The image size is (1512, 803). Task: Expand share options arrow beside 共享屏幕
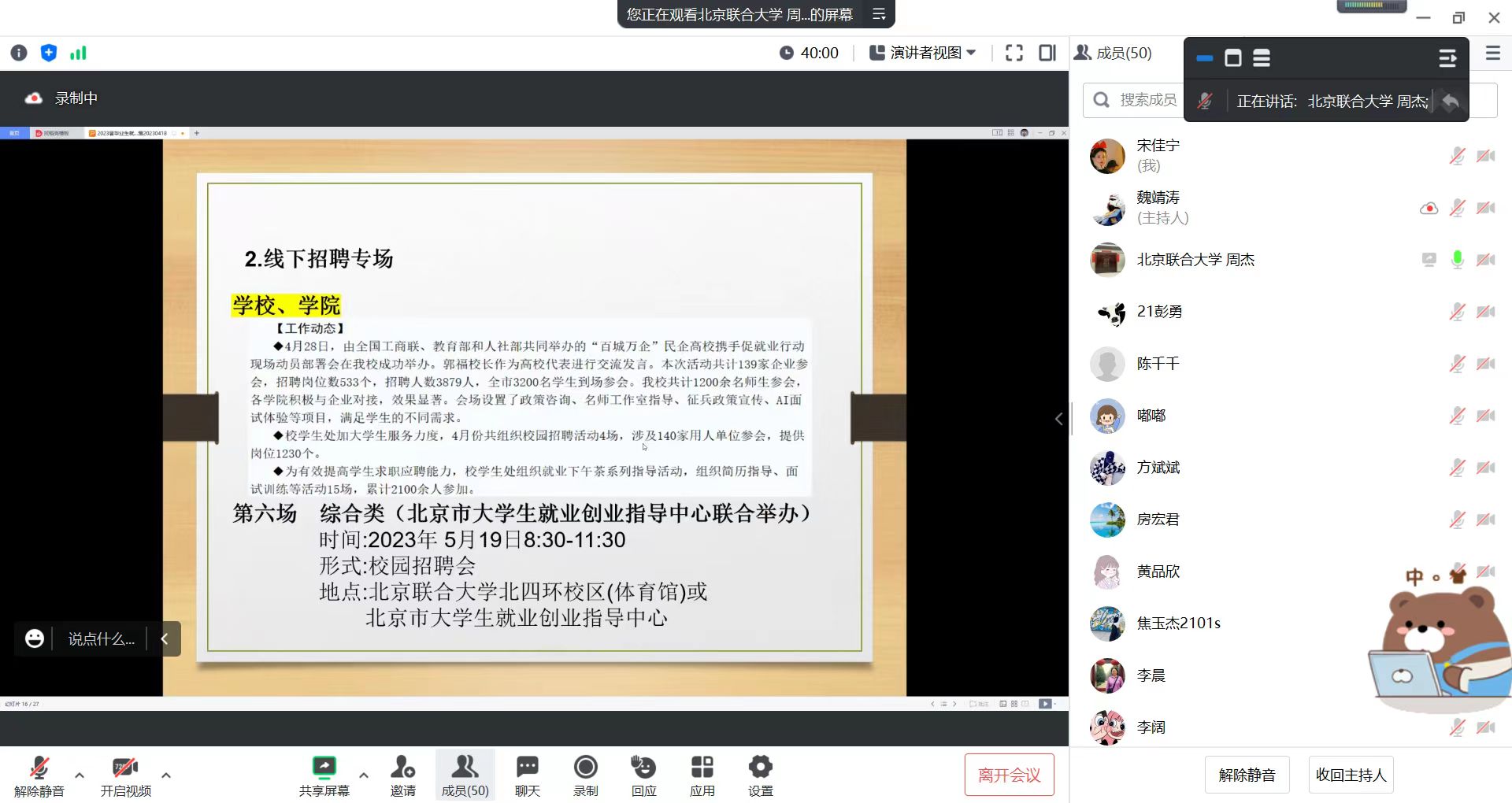click(x=364, y=775)
